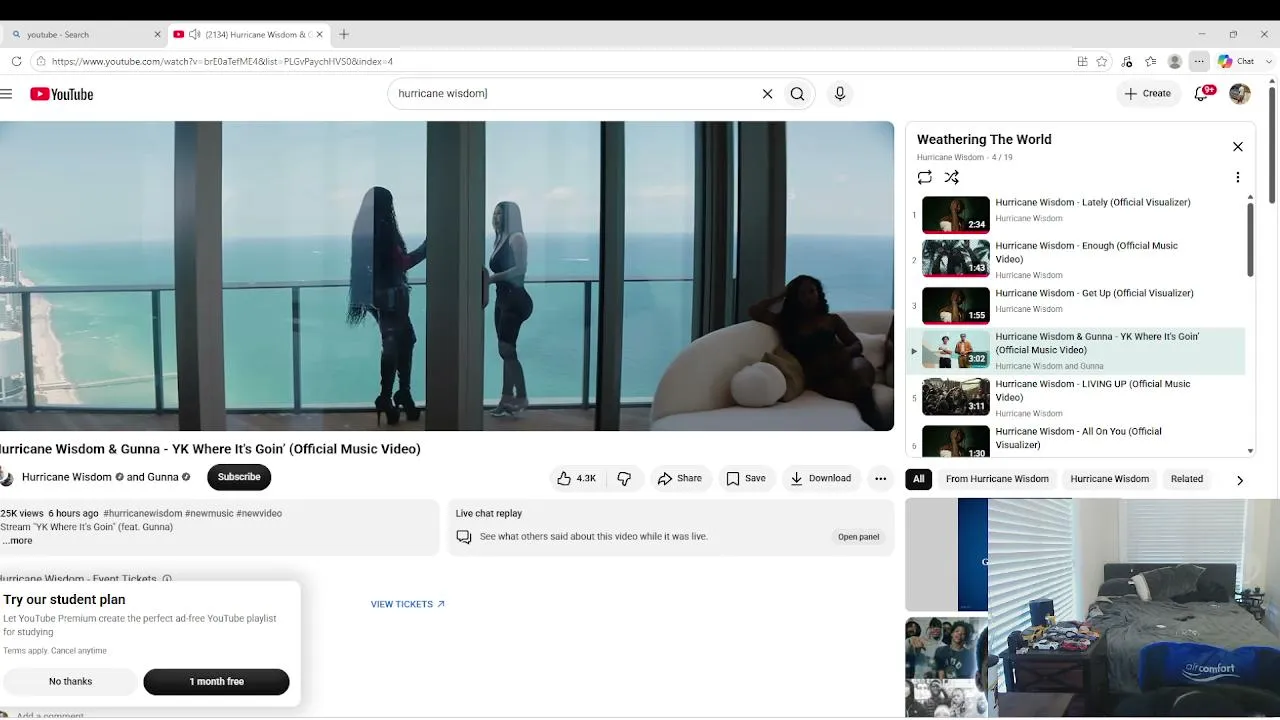The height and width of the screenshot is (720, 1280).
Task: Start voice search with the microphone
Action: coord(840,94)
